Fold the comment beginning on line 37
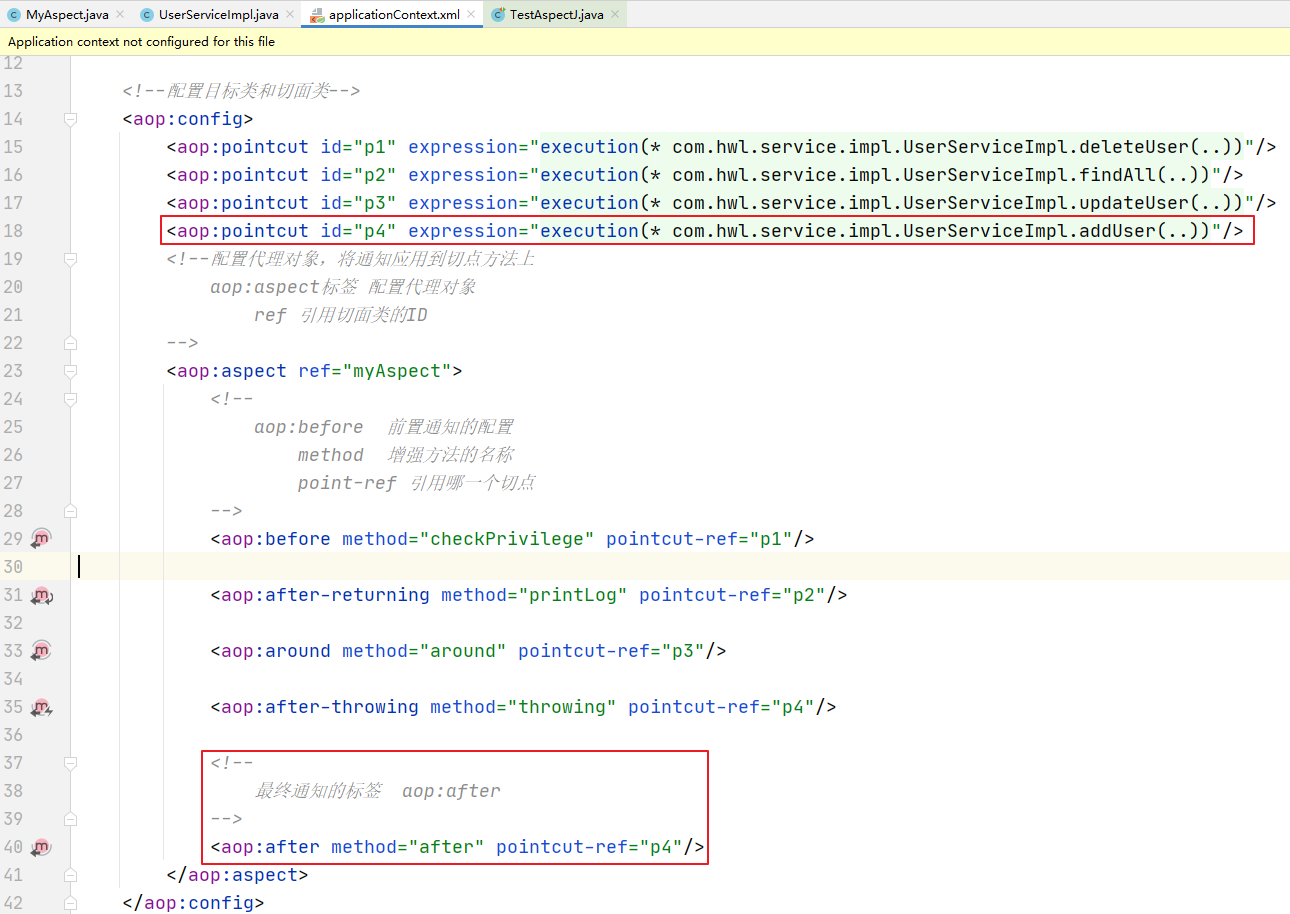This screenshot has height=914, width=1290. [x=70, y=763]
